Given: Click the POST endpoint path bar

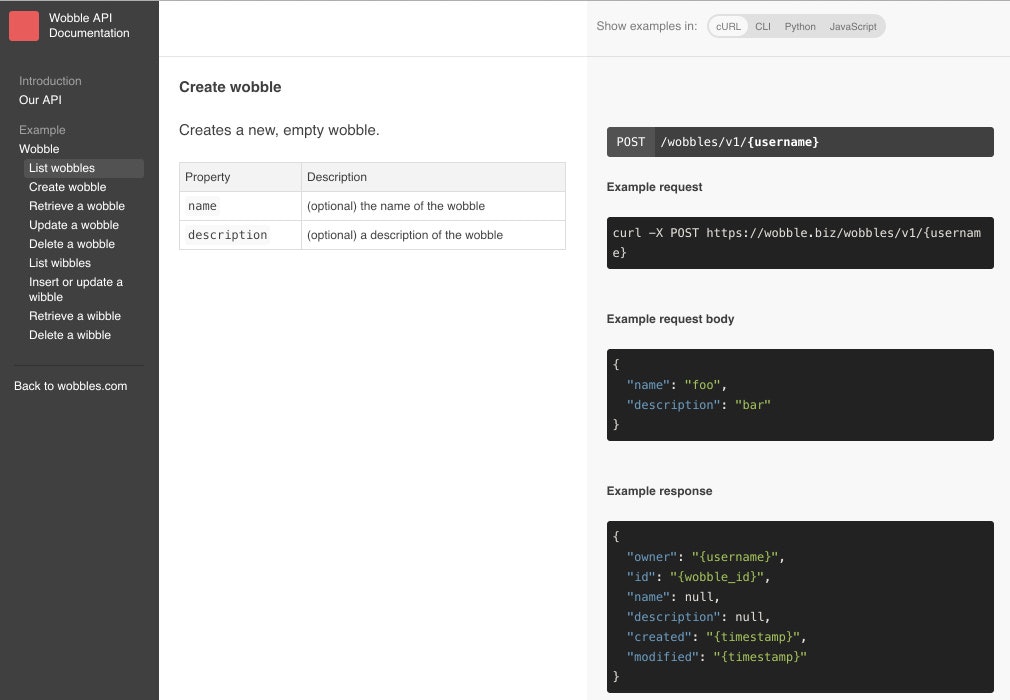Looking at the screenshot, I should click(x=800, y=142).
